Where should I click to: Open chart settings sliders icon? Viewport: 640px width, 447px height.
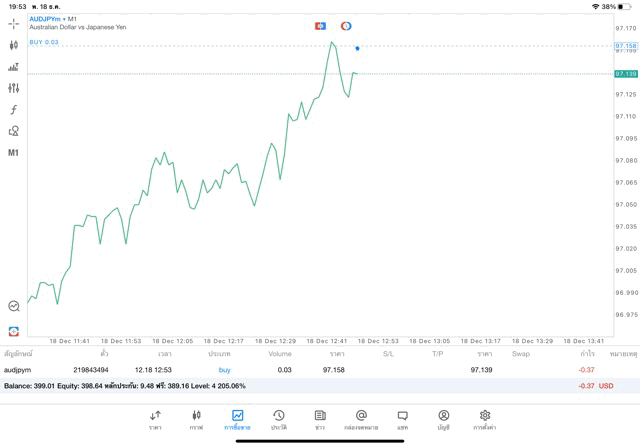(13, 88)
